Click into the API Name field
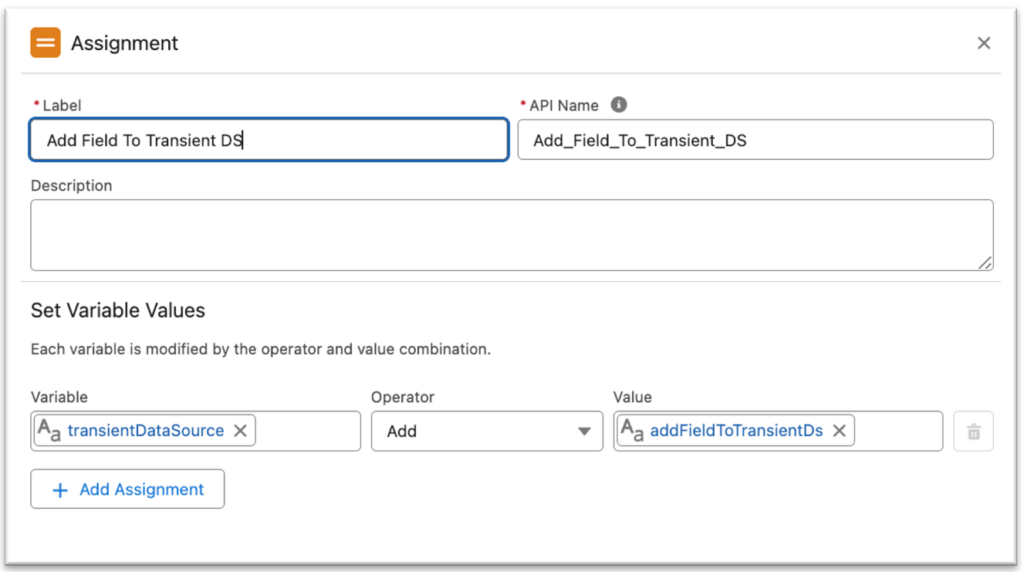 click(755, 140)
